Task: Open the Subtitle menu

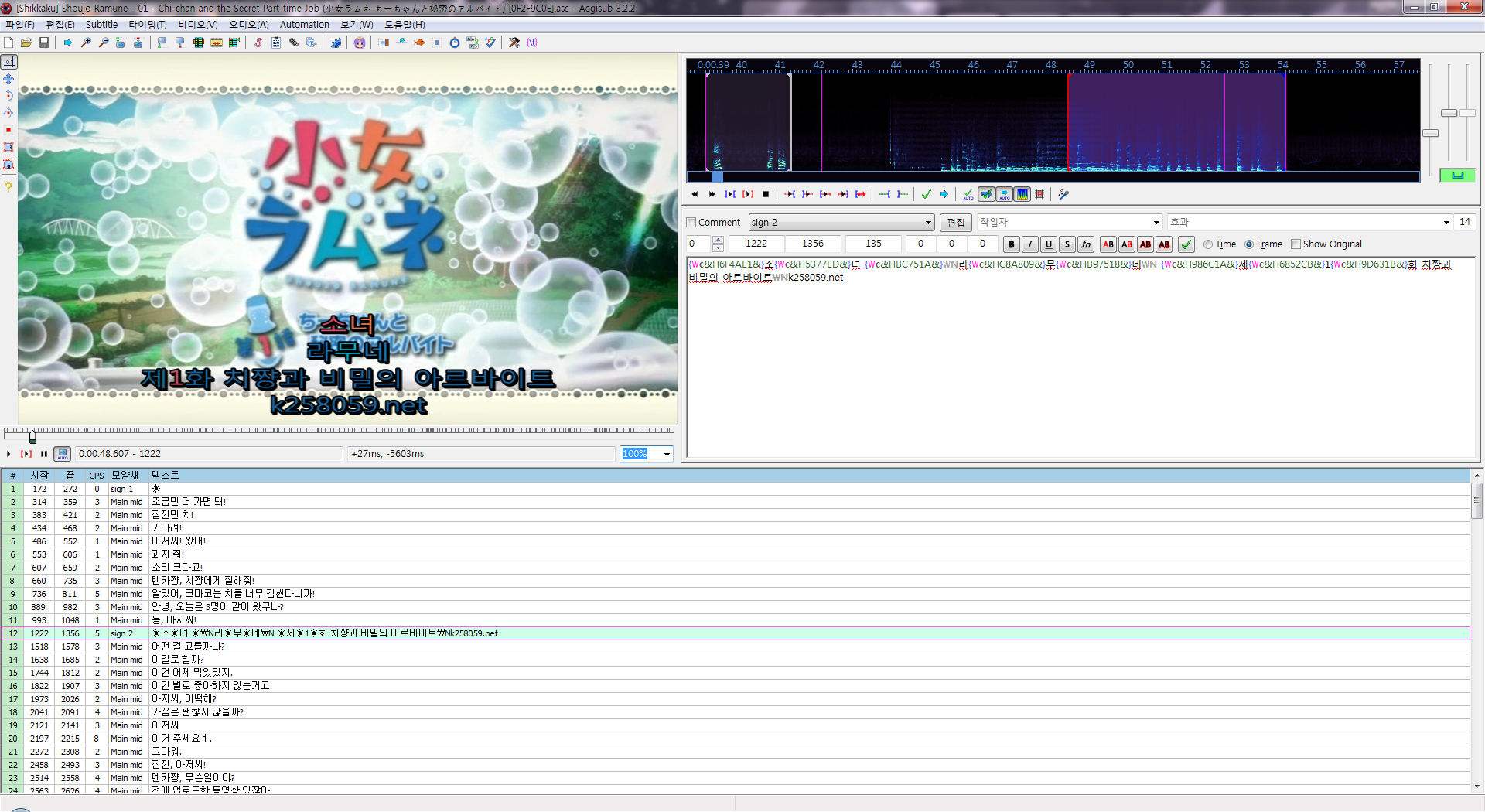Action: coord(101,25)
